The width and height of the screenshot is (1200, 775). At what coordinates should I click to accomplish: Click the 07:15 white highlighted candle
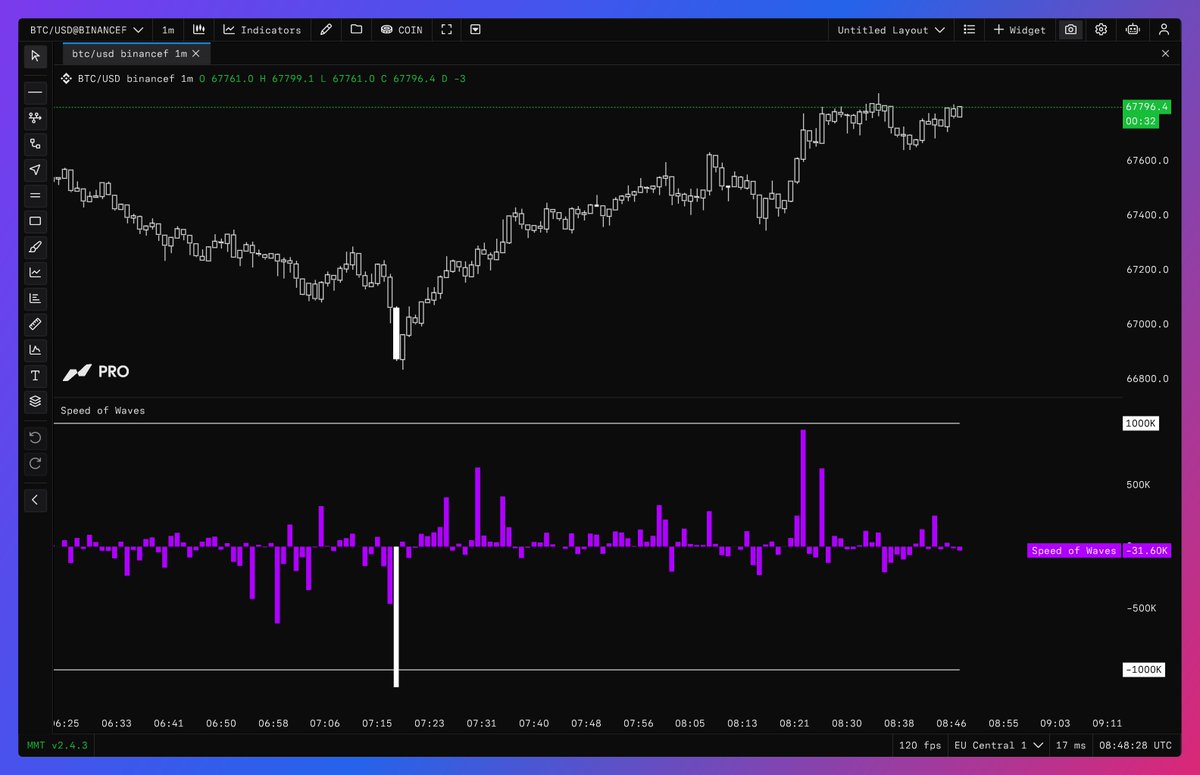pyautogui.click(x=397, y=333)
